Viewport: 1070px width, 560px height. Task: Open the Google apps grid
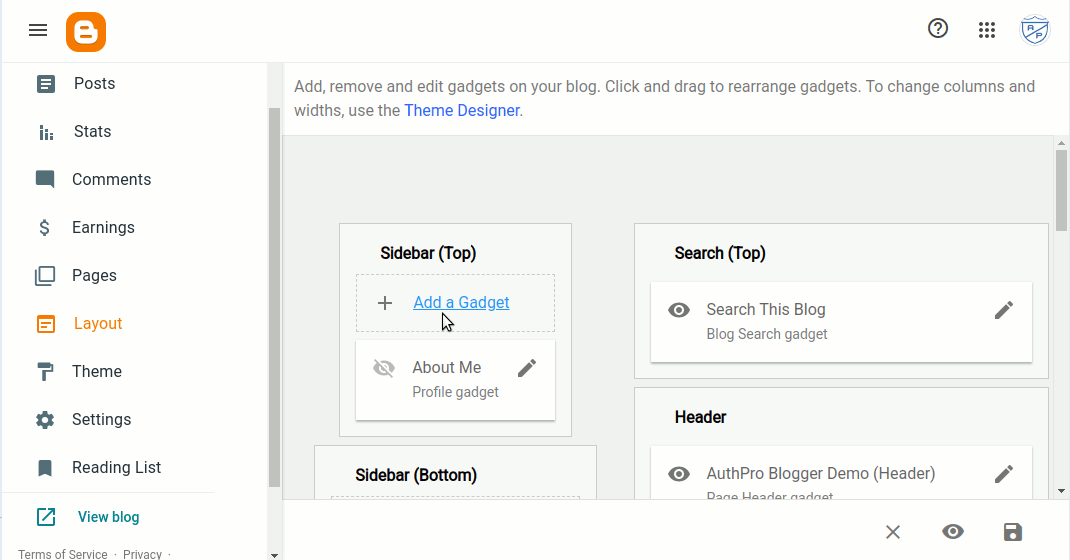[987, 30]
